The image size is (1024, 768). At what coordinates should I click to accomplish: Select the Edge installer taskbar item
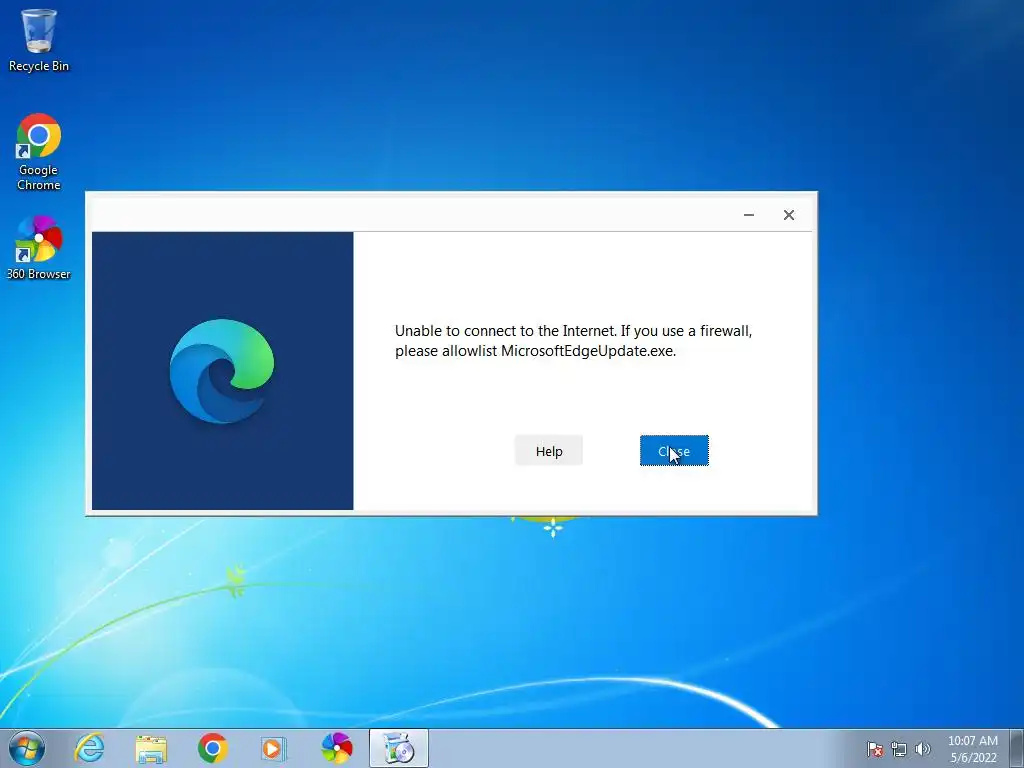(x=398, y=748)
